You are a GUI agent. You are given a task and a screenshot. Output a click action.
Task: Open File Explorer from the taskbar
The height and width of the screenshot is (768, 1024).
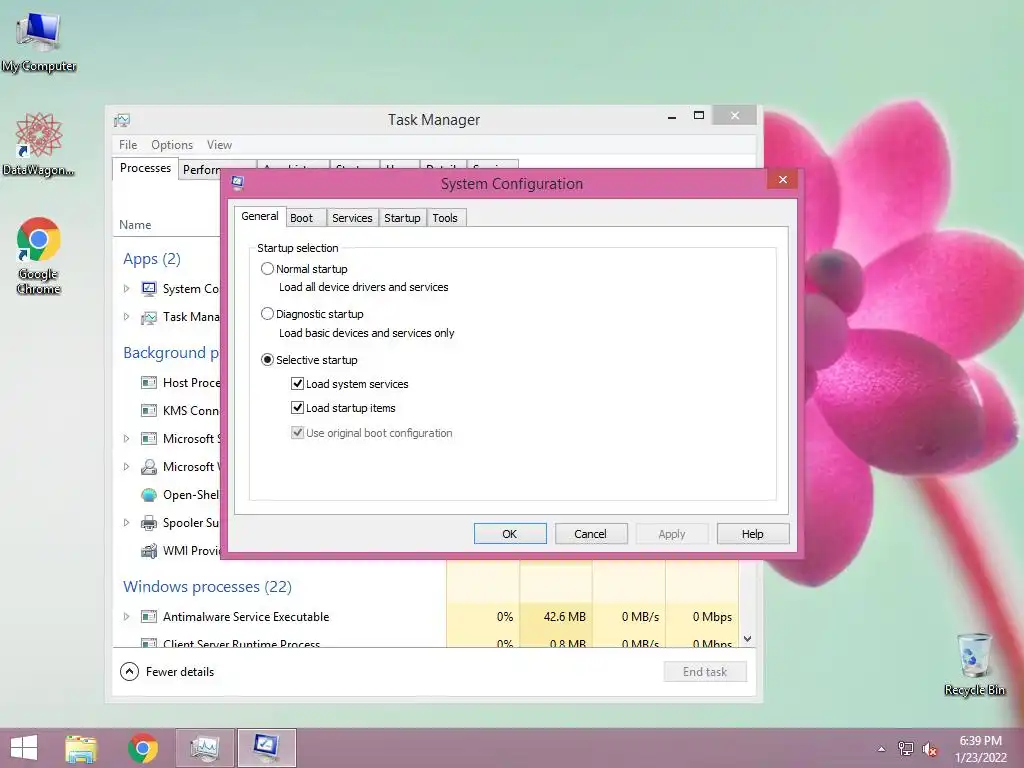81,748
